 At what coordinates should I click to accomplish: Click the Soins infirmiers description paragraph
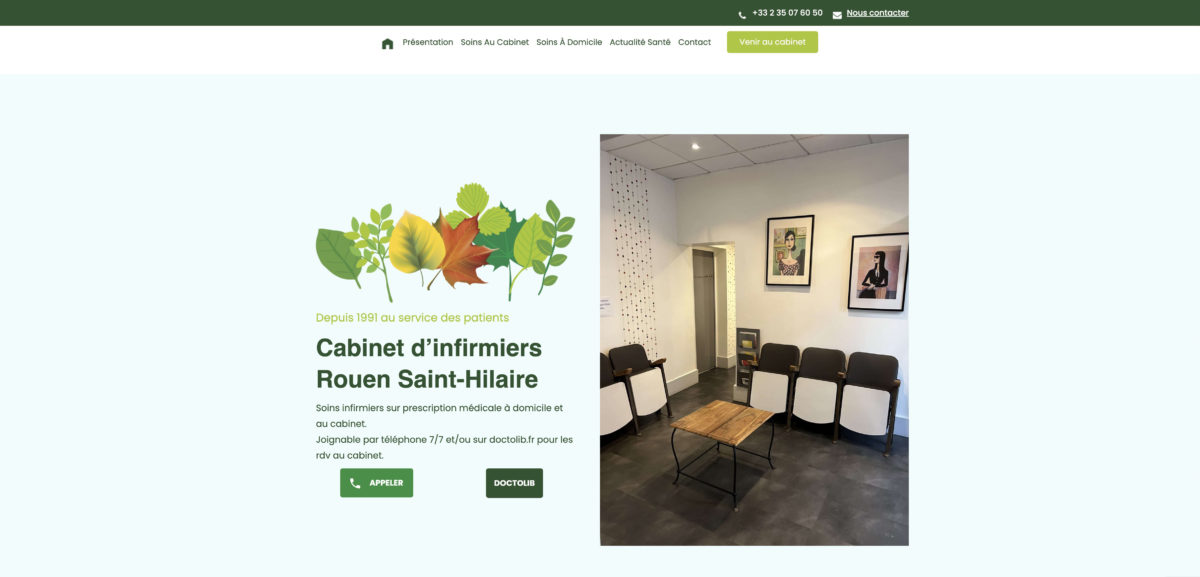coord(445,431)
